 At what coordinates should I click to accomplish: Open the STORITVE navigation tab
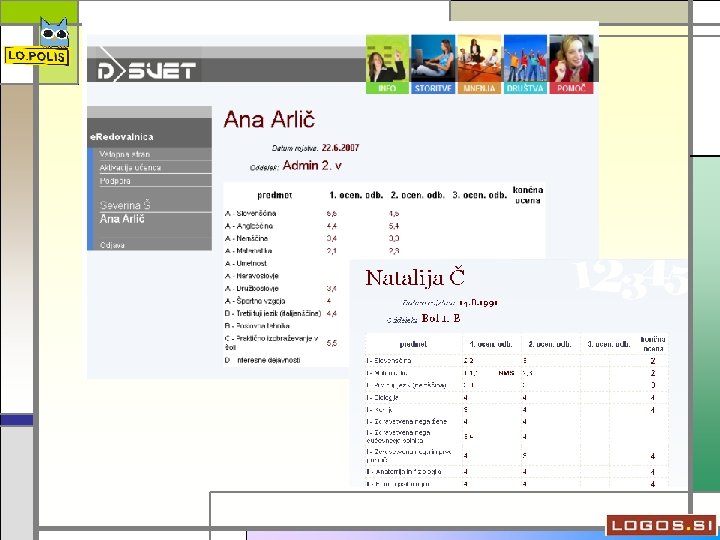(x=433, y=88)
